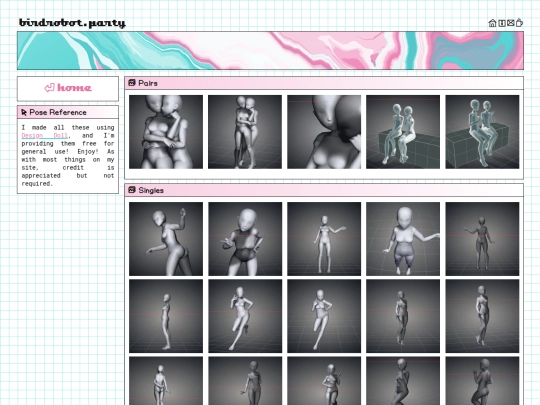
Task: Open Singles thumbnail of chubby figure arm out
Action: click(403, 239)
